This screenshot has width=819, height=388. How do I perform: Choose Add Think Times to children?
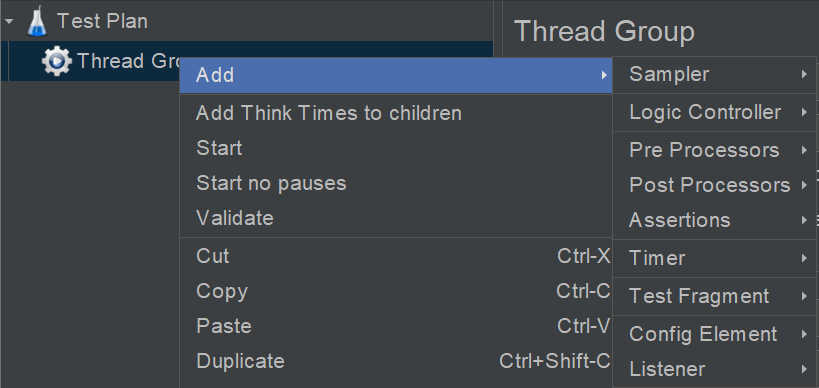click(396, 113)
